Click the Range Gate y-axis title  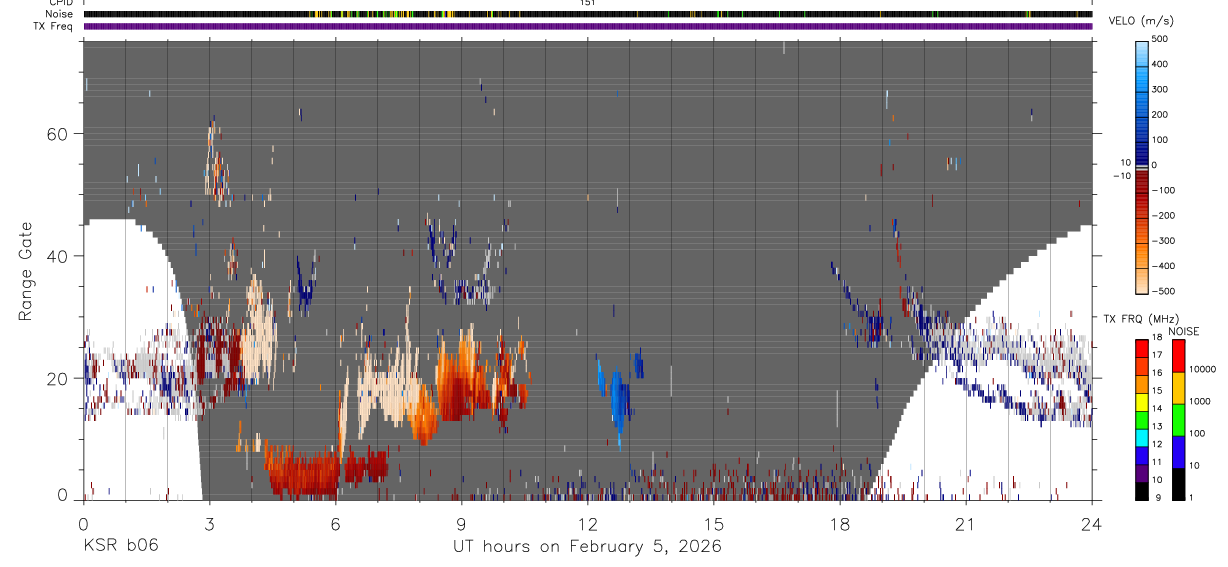25,271
